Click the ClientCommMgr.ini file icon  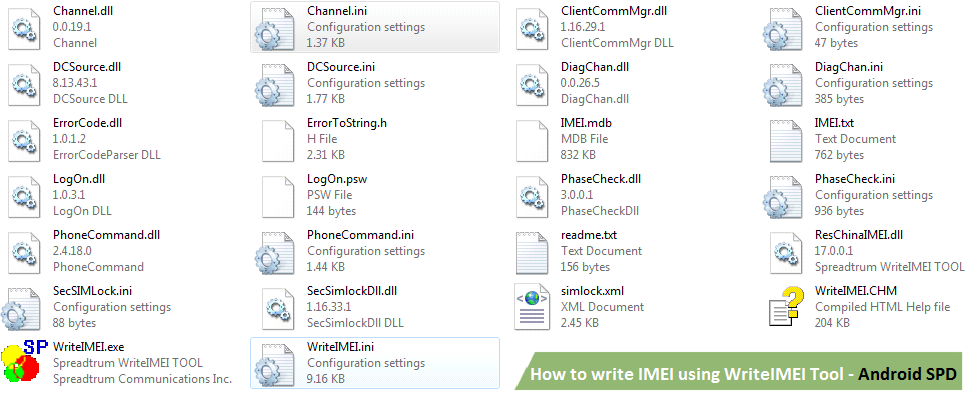tap(783, 29)
